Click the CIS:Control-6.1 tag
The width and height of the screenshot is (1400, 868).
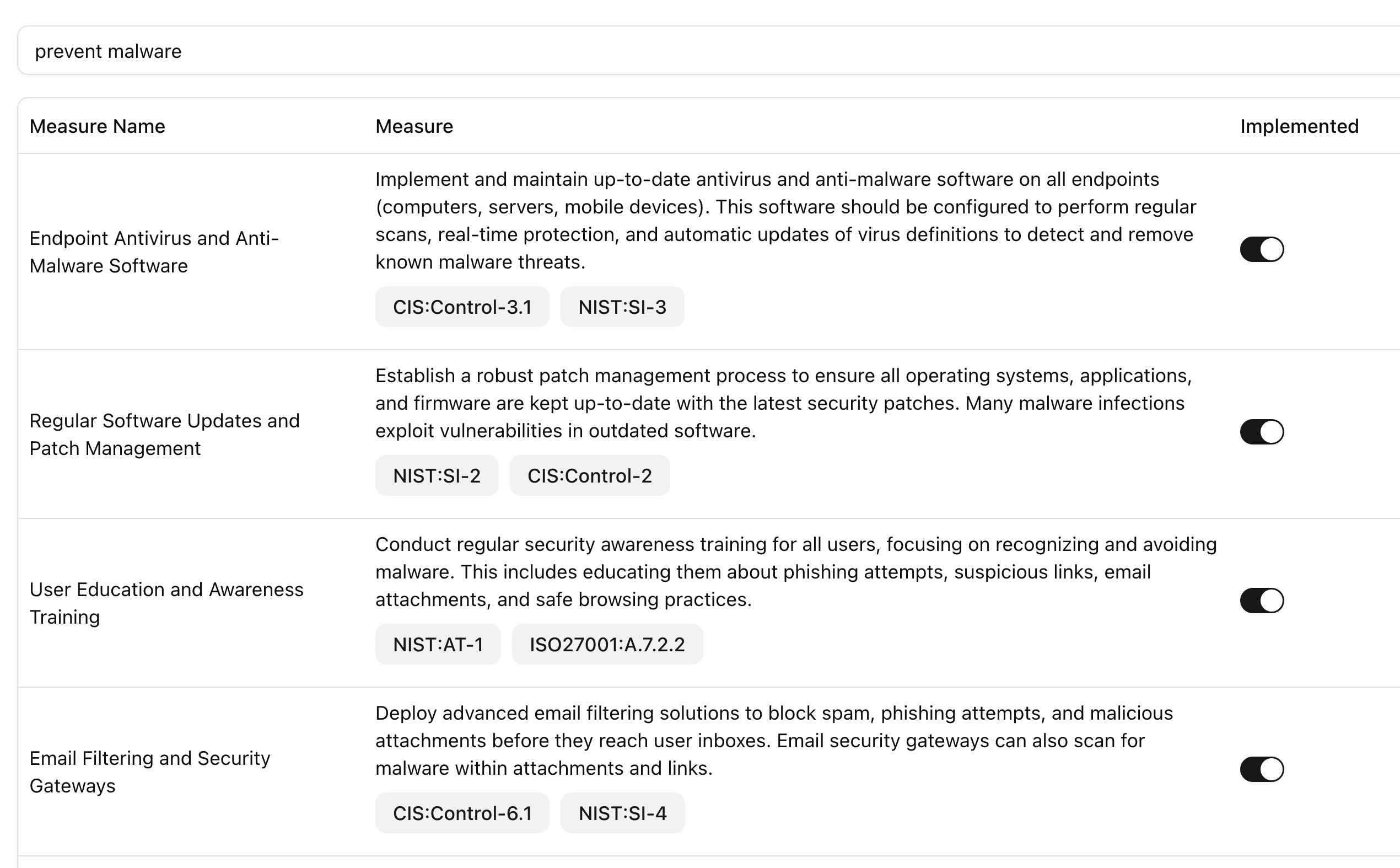462,813
